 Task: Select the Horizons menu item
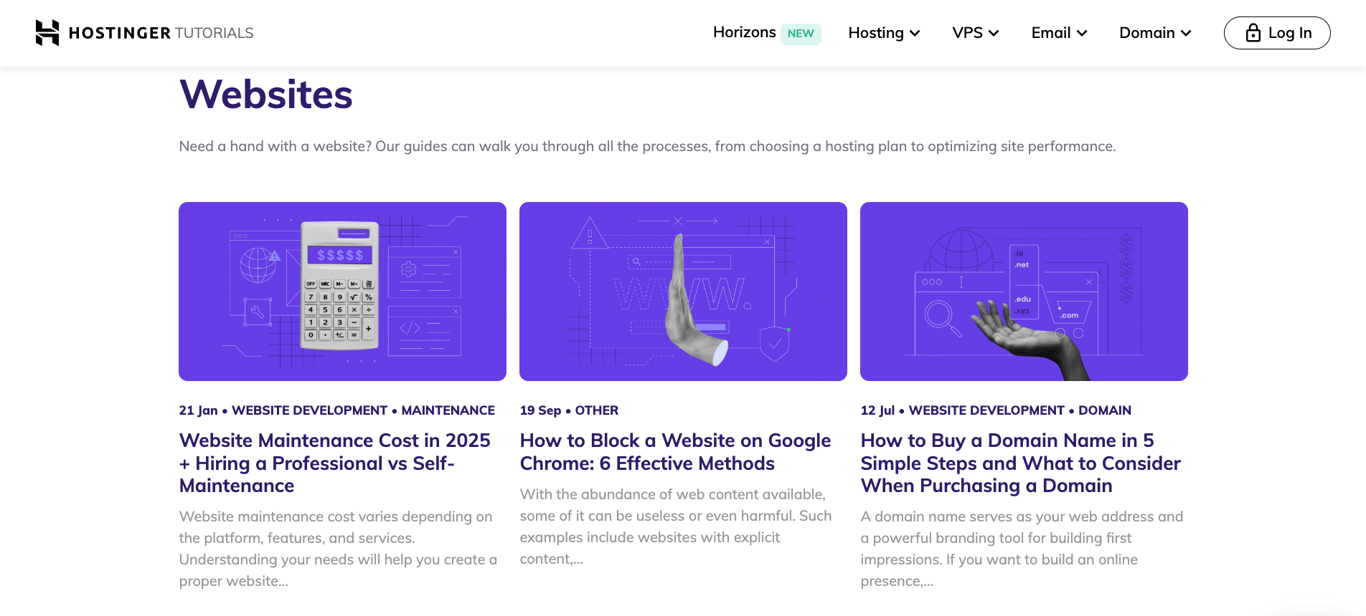coord(744,32)
